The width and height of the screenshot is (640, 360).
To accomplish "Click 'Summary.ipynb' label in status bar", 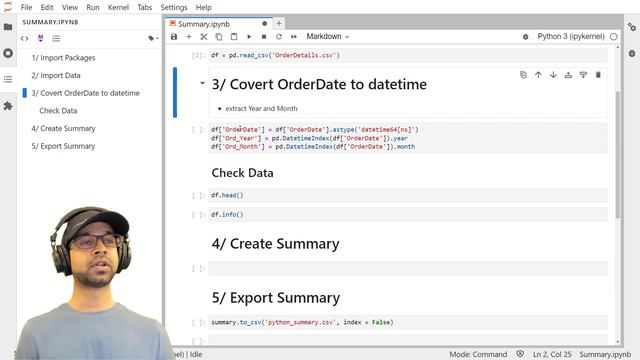I will point(605,354).
